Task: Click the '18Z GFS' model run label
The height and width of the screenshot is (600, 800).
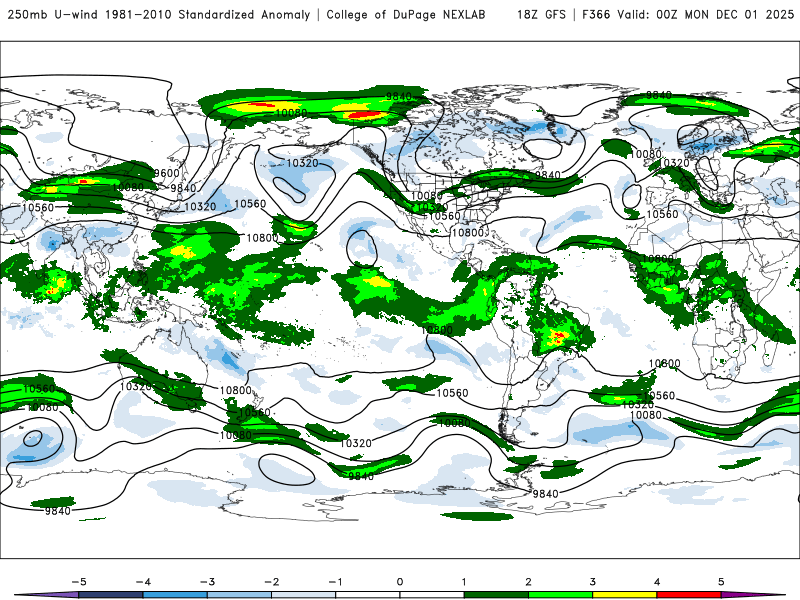Action: (541, 14)
